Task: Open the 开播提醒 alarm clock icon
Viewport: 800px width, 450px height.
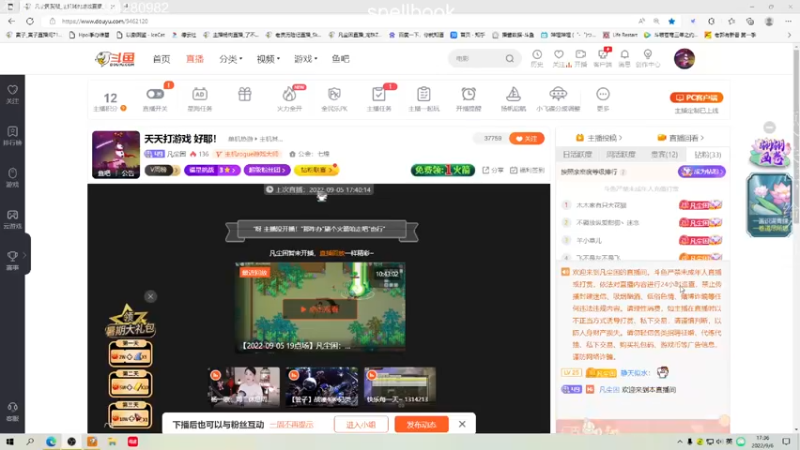Action: [468, 94]
